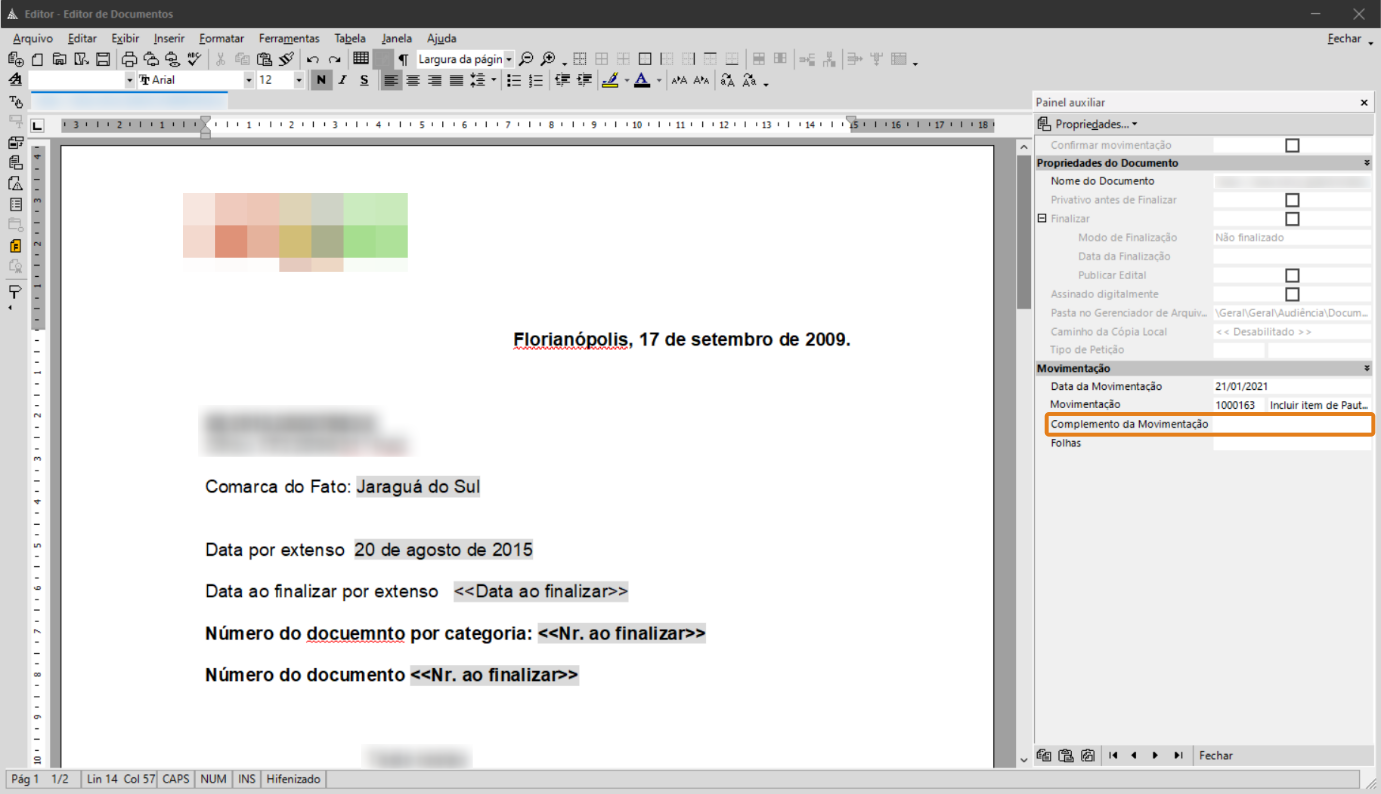Click the highlight color marker icon
The height and width of the screenshot is (794, 1381).
click(x=610, y=80)
